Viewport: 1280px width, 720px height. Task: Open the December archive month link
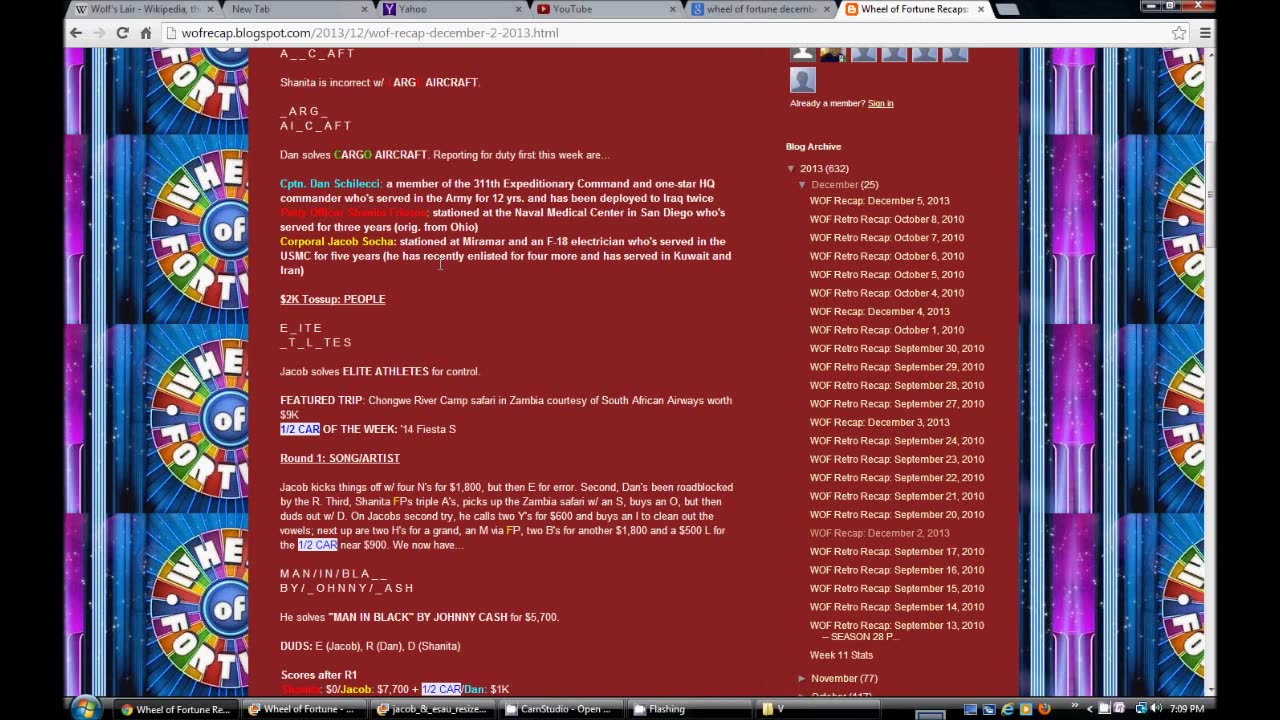click(x=834, y=185)
